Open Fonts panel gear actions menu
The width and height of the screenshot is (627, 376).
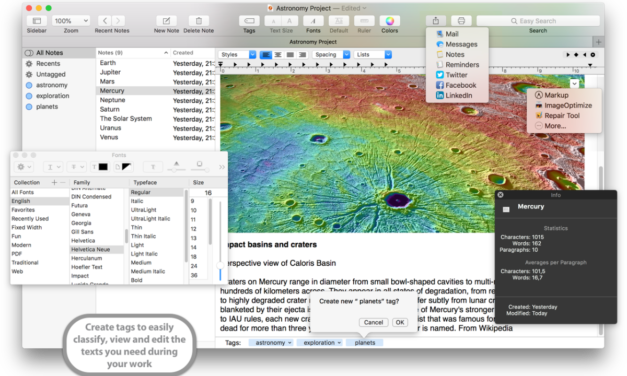(x=24, y=167)
